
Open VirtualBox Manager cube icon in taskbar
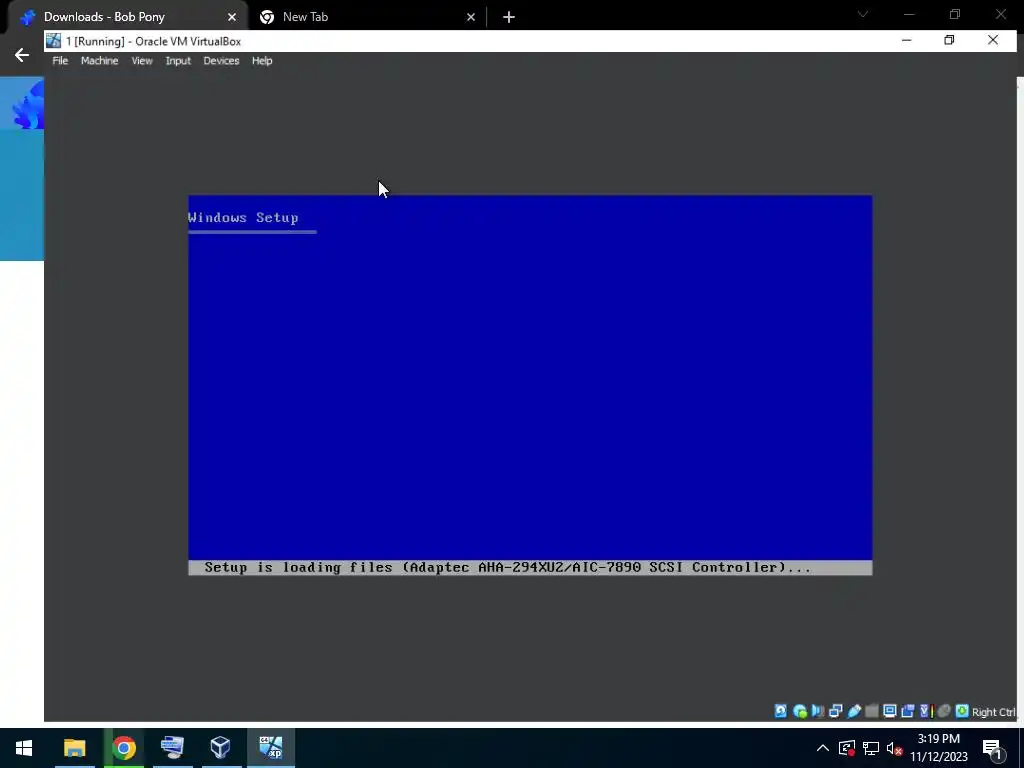[221, 748]
